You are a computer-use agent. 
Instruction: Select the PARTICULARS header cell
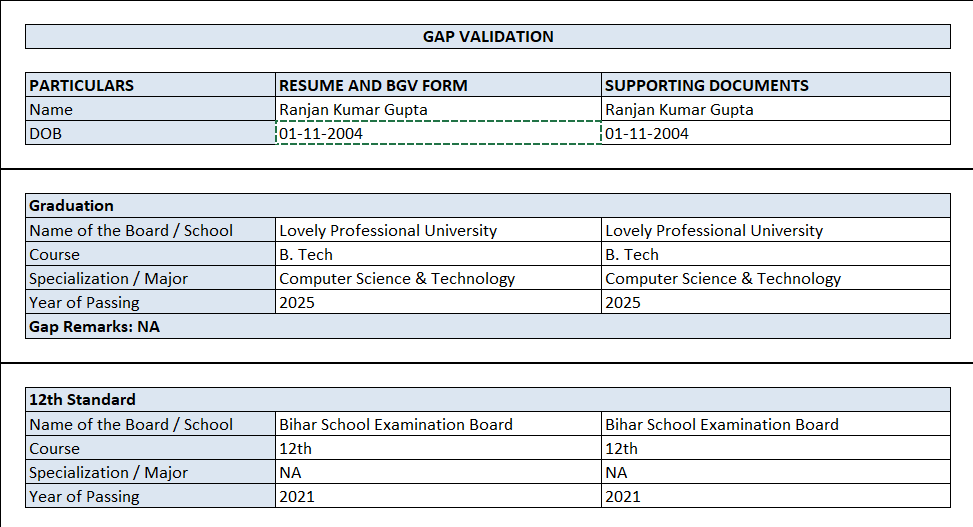150,85
